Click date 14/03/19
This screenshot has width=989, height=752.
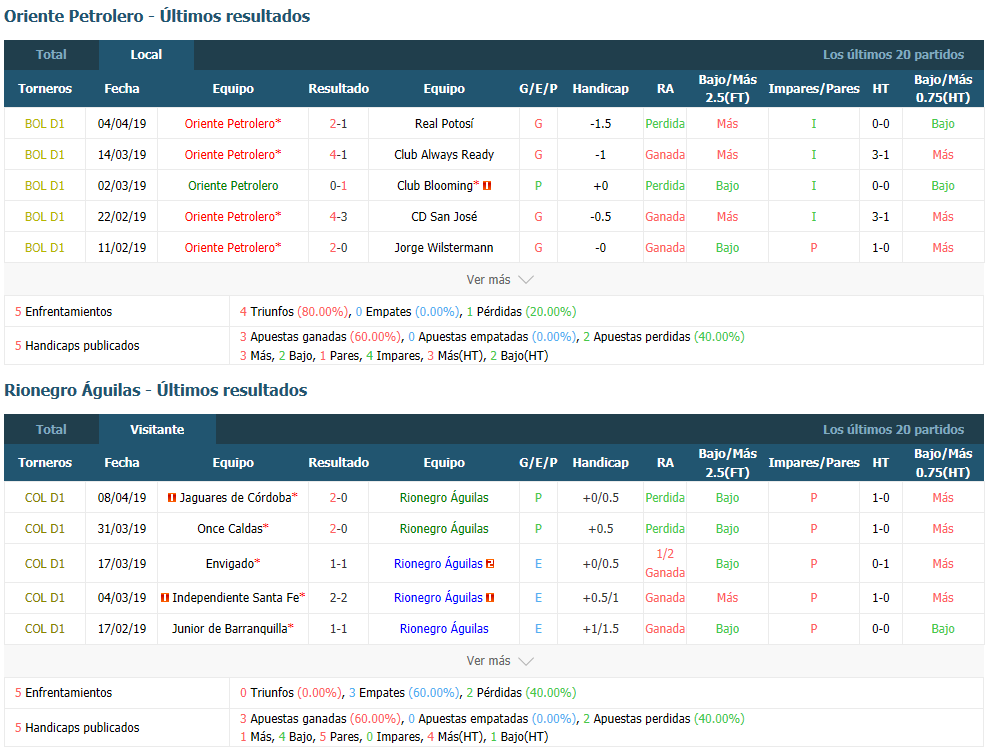122,155
